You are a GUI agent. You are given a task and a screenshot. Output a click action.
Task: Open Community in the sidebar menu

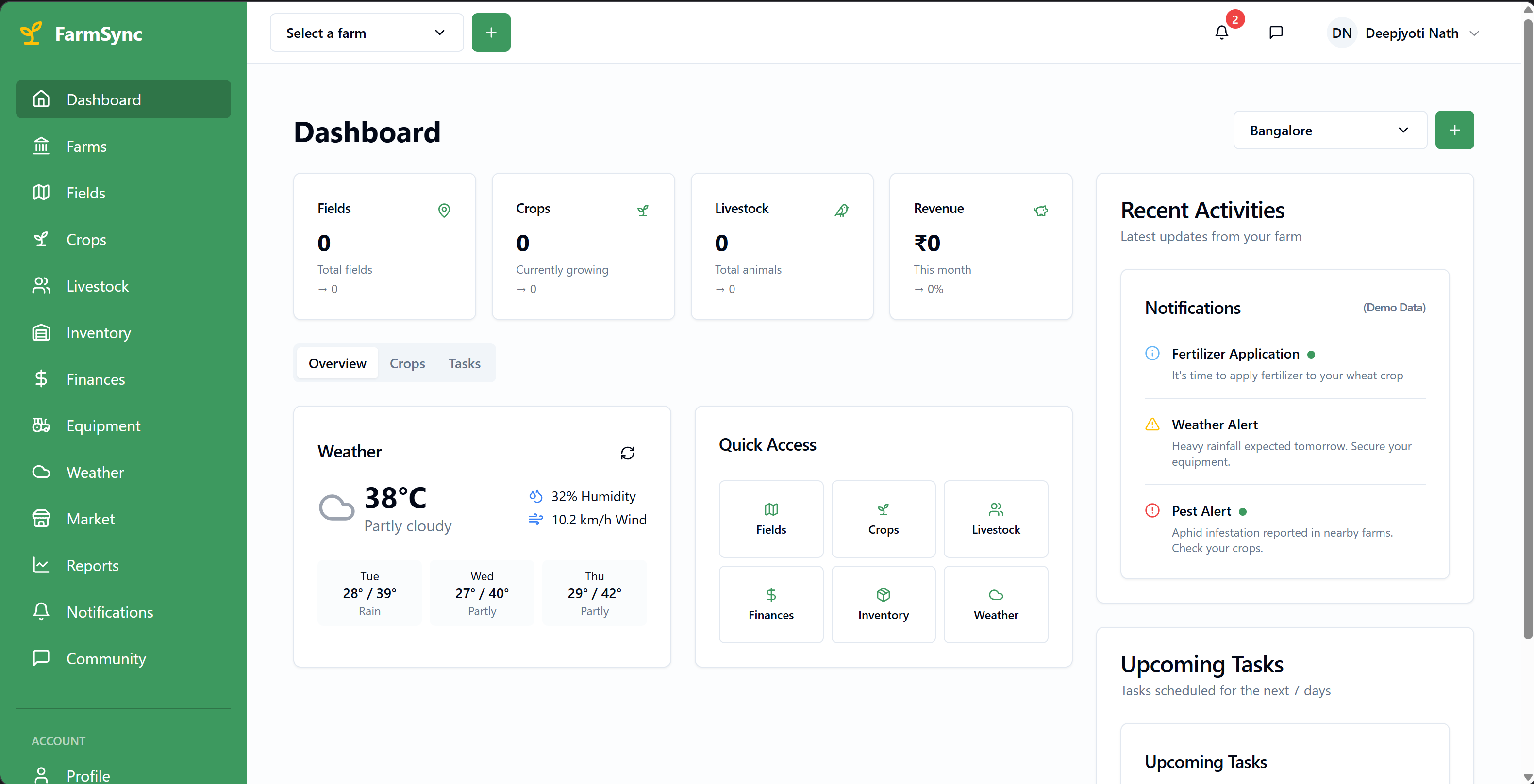(123, 658)
